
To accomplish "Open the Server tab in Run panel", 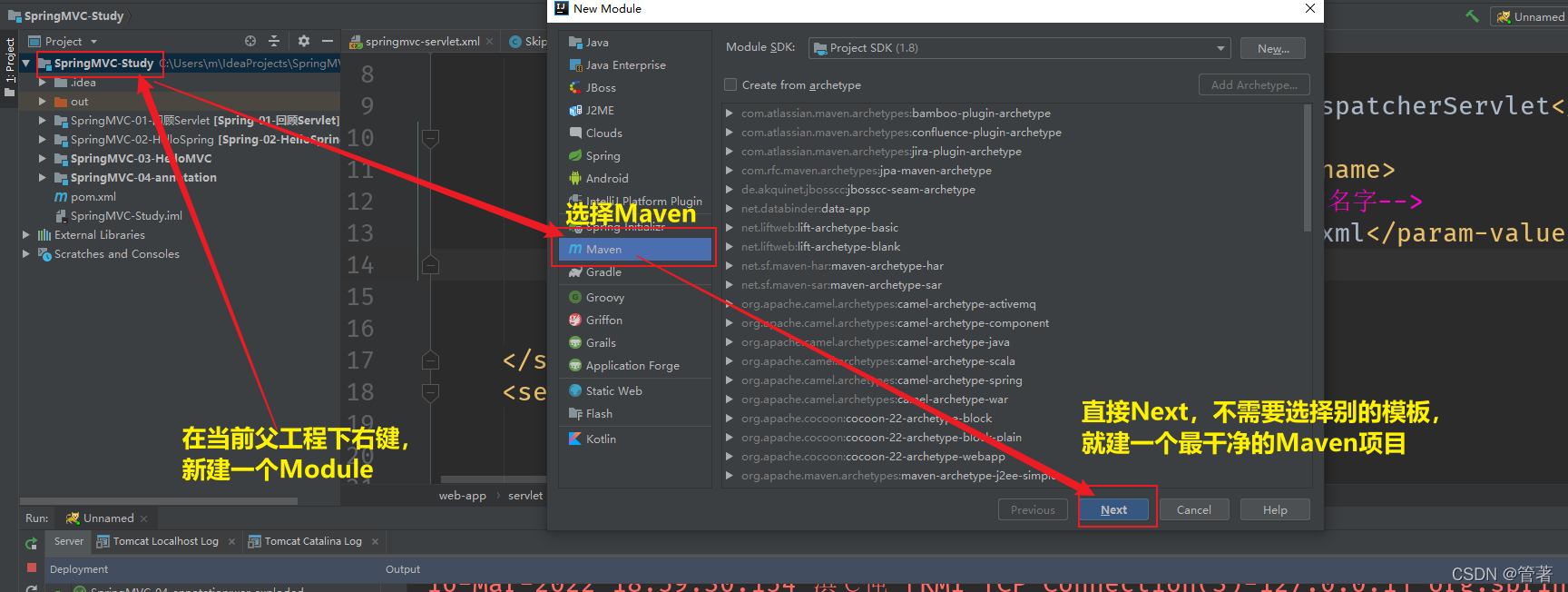I will [68, 541].
